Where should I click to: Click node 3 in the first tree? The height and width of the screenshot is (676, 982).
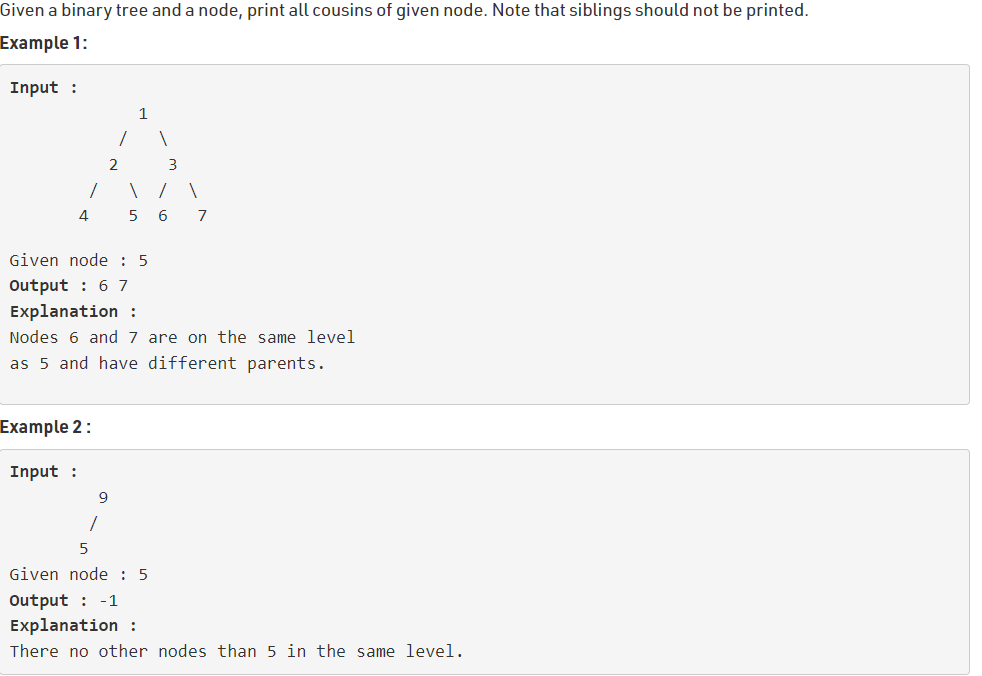(173, 165)
